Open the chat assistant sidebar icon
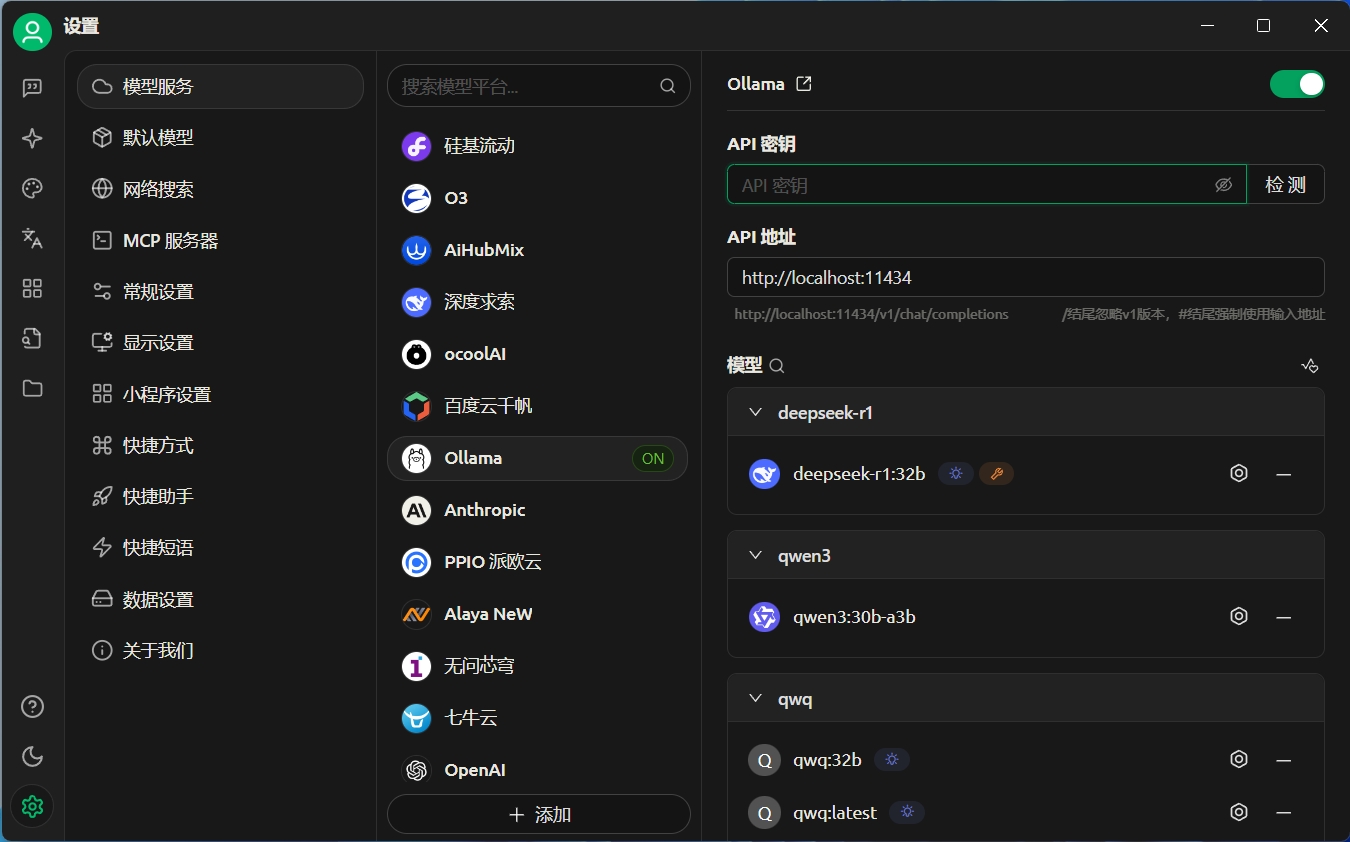This screenshot has height=842, width=1350. click(x=32, y=88)
